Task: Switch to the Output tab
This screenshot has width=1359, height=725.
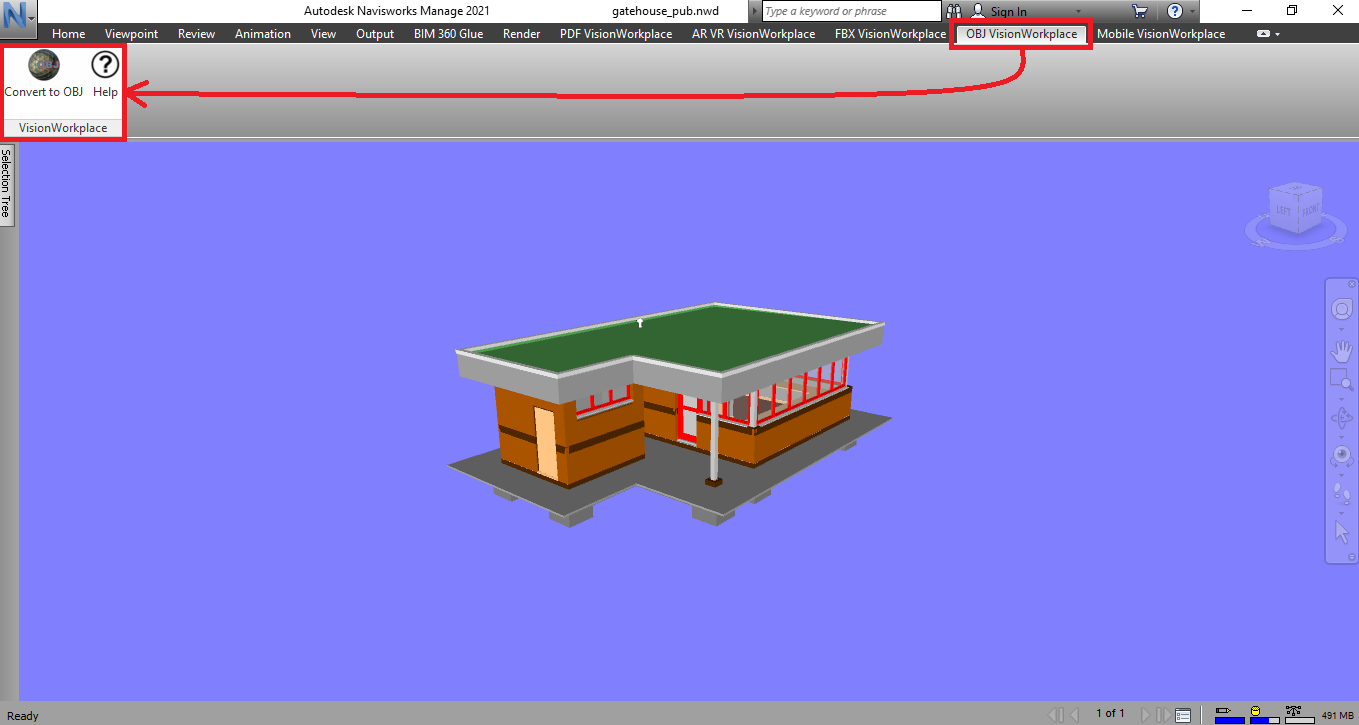Action: coord(375,34)
